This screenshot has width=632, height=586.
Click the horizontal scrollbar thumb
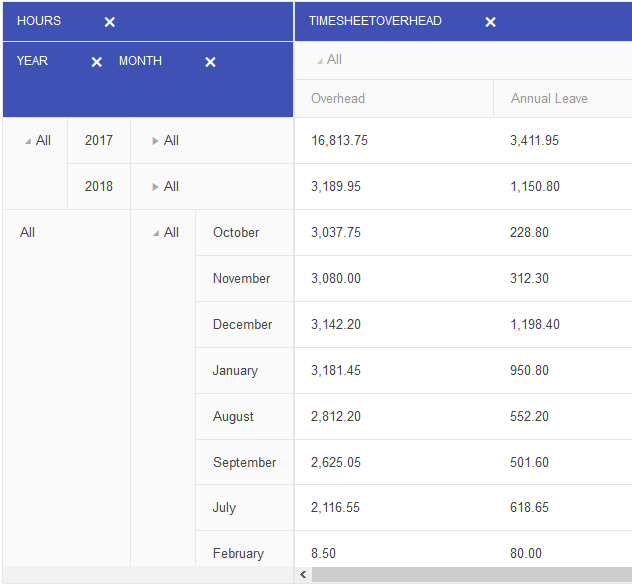[x=470, y=575]
